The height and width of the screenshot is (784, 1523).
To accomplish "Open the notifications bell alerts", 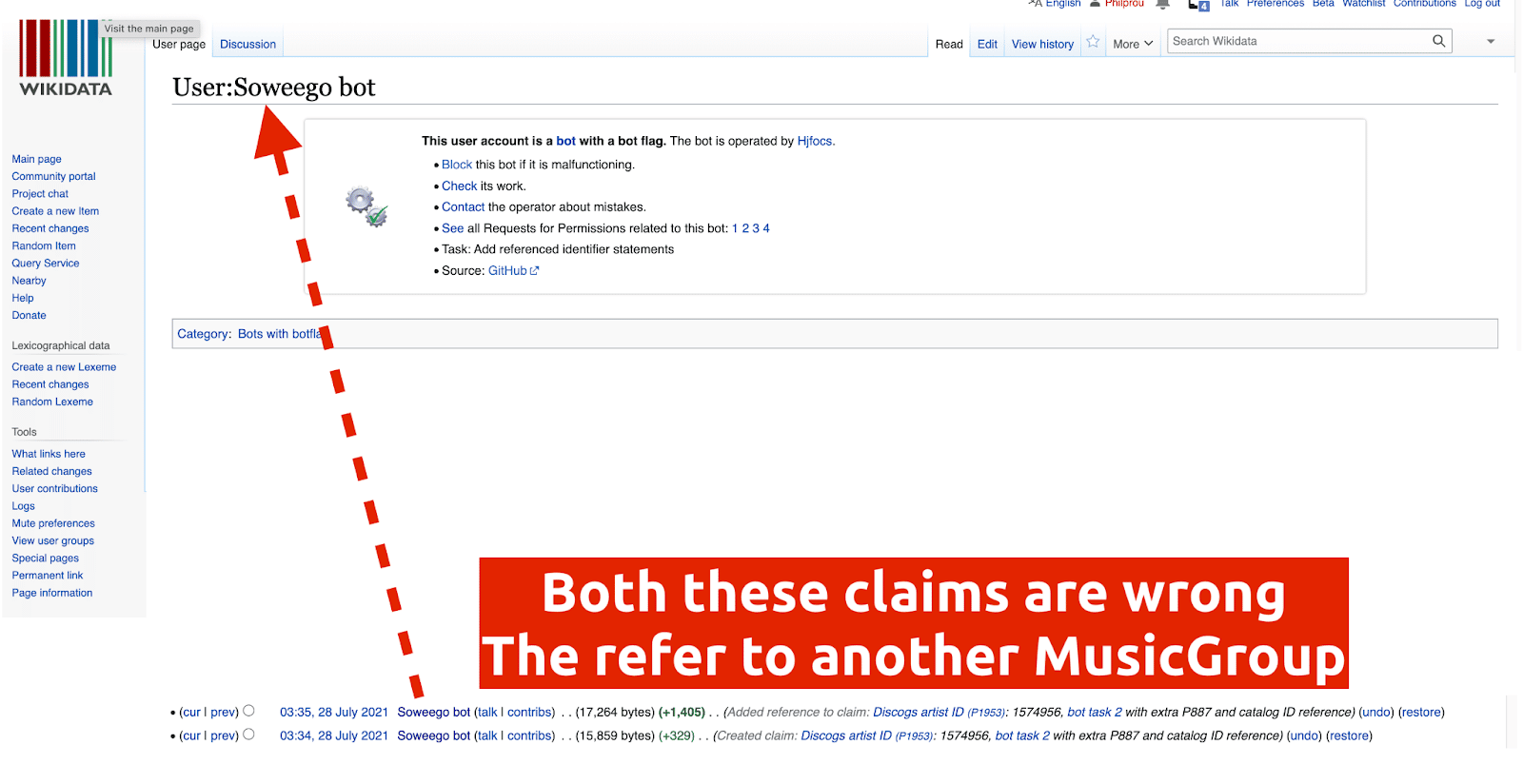I will [1162, 4].
